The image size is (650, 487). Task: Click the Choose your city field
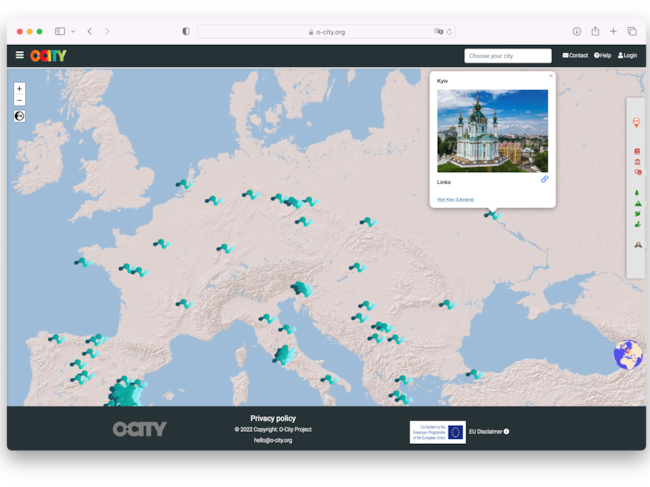[507, 56]
